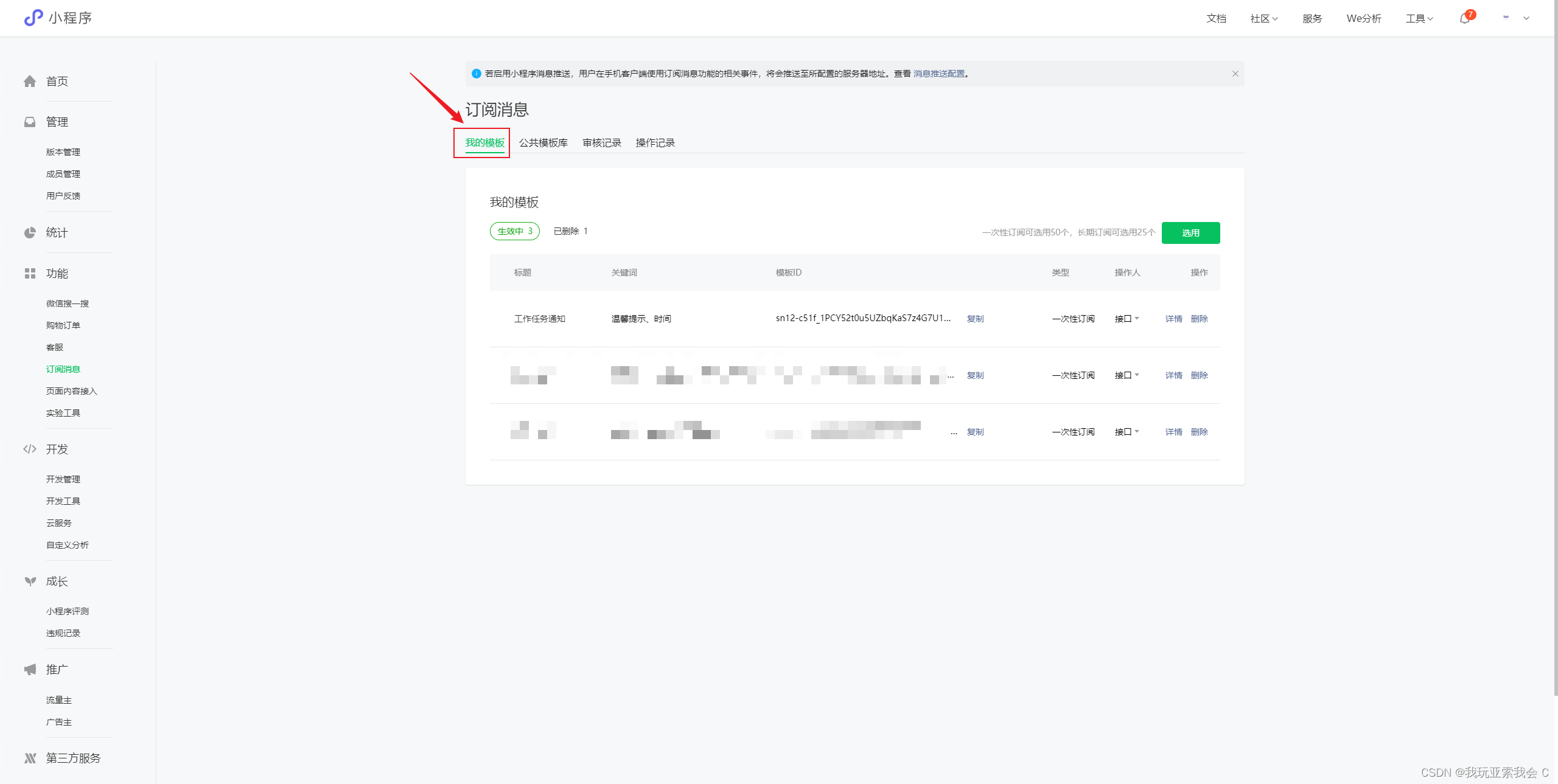Open 接口 operator dropdown for 工作任务通知 row
Image resolution: width=1558 pixels, height=784 pixels.
1127,319
